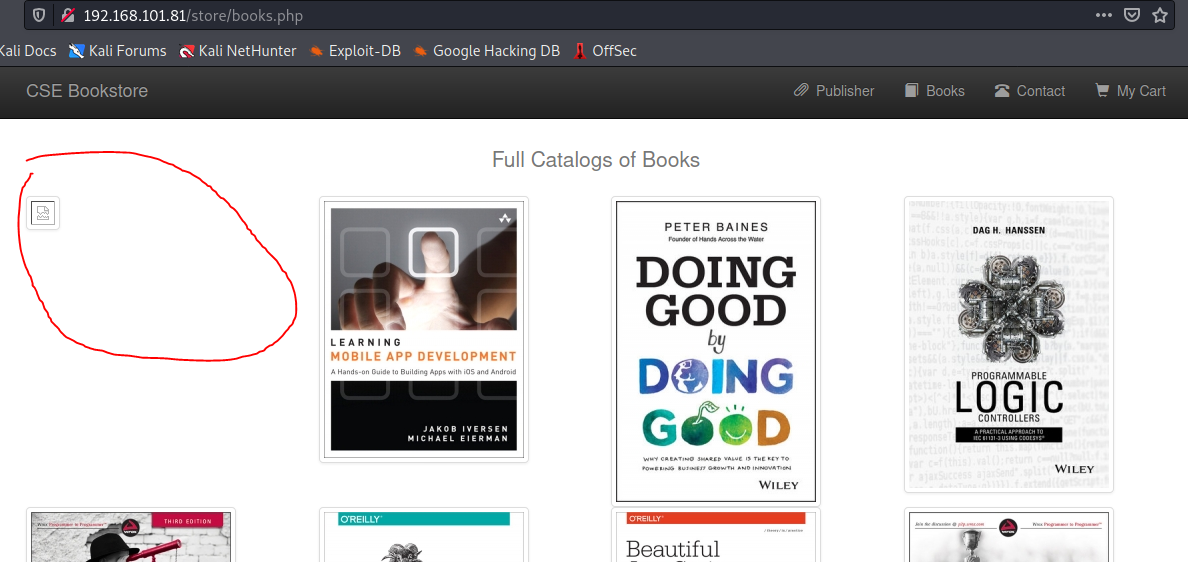Open the OffSec bookmark
The image size is (1188, 562).
click(605, 50)
